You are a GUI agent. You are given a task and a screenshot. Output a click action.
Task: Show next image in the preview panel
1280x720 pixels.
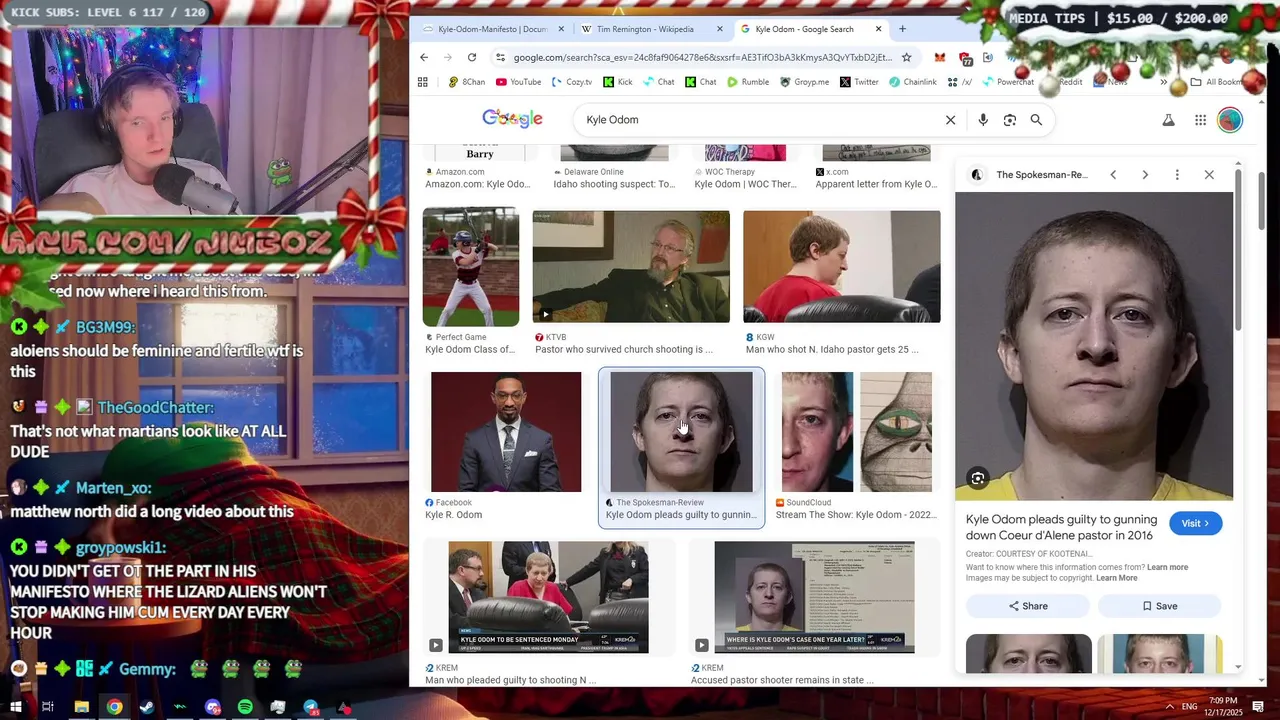click(1145, 174)
